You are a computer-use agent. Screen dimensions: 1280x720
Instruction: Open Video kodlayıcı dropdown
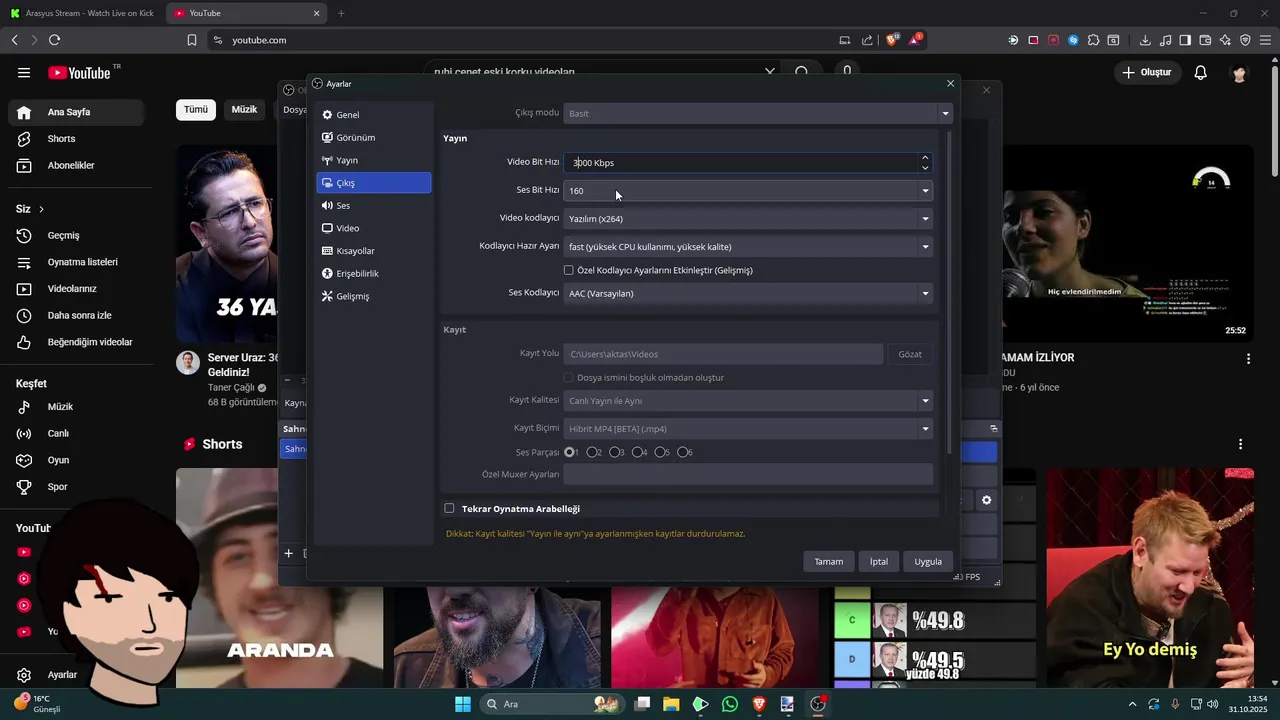click(x=748, y=218)
